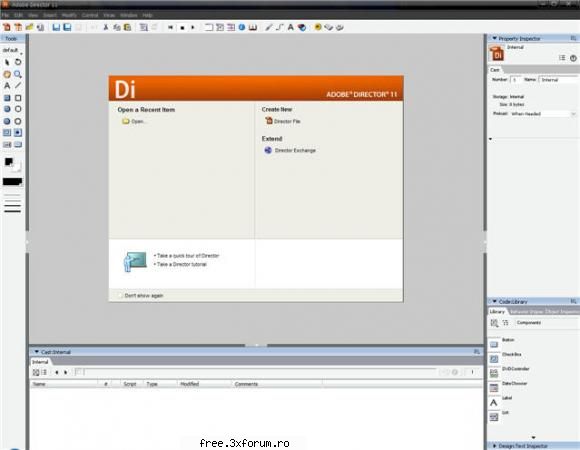This screenshot has width=580, height=450.
Task: Click the Stop playback button
Action: [x=182, y=27]
